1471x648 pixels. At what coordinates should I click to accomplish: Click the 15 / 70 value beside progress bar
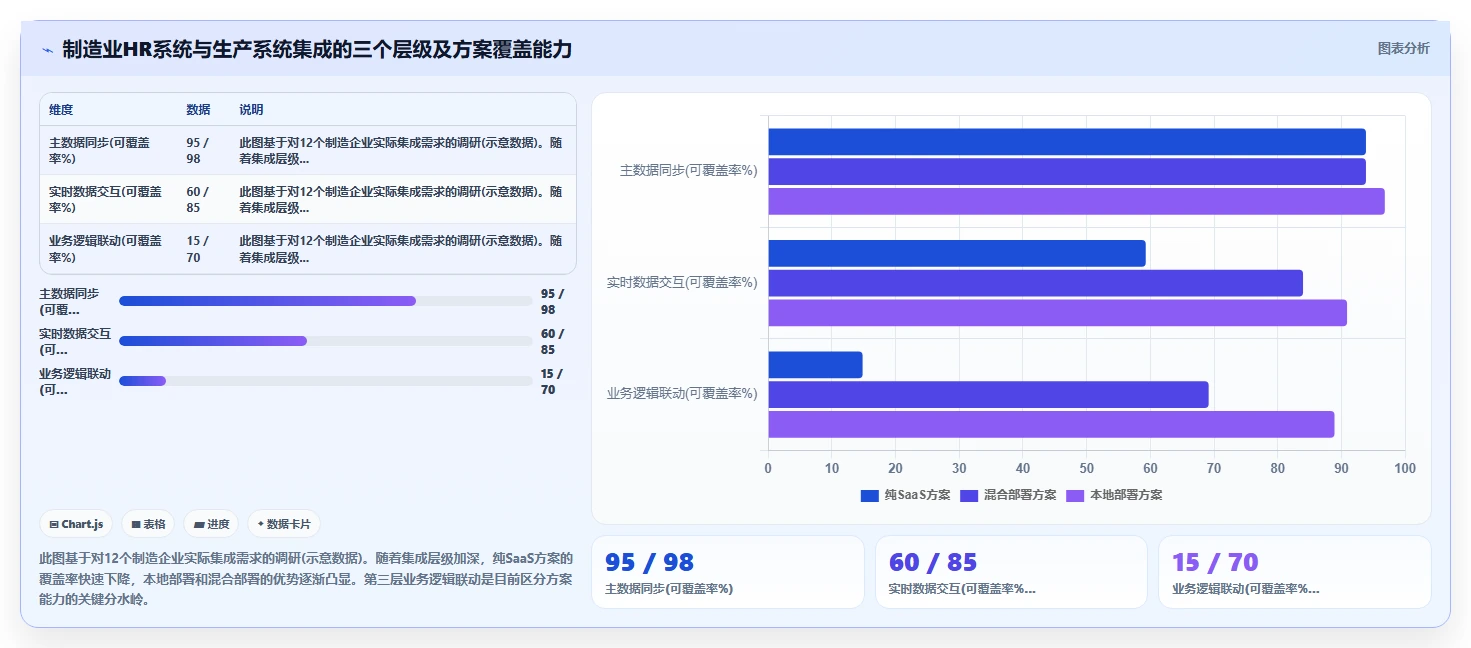tap(552, 381)
